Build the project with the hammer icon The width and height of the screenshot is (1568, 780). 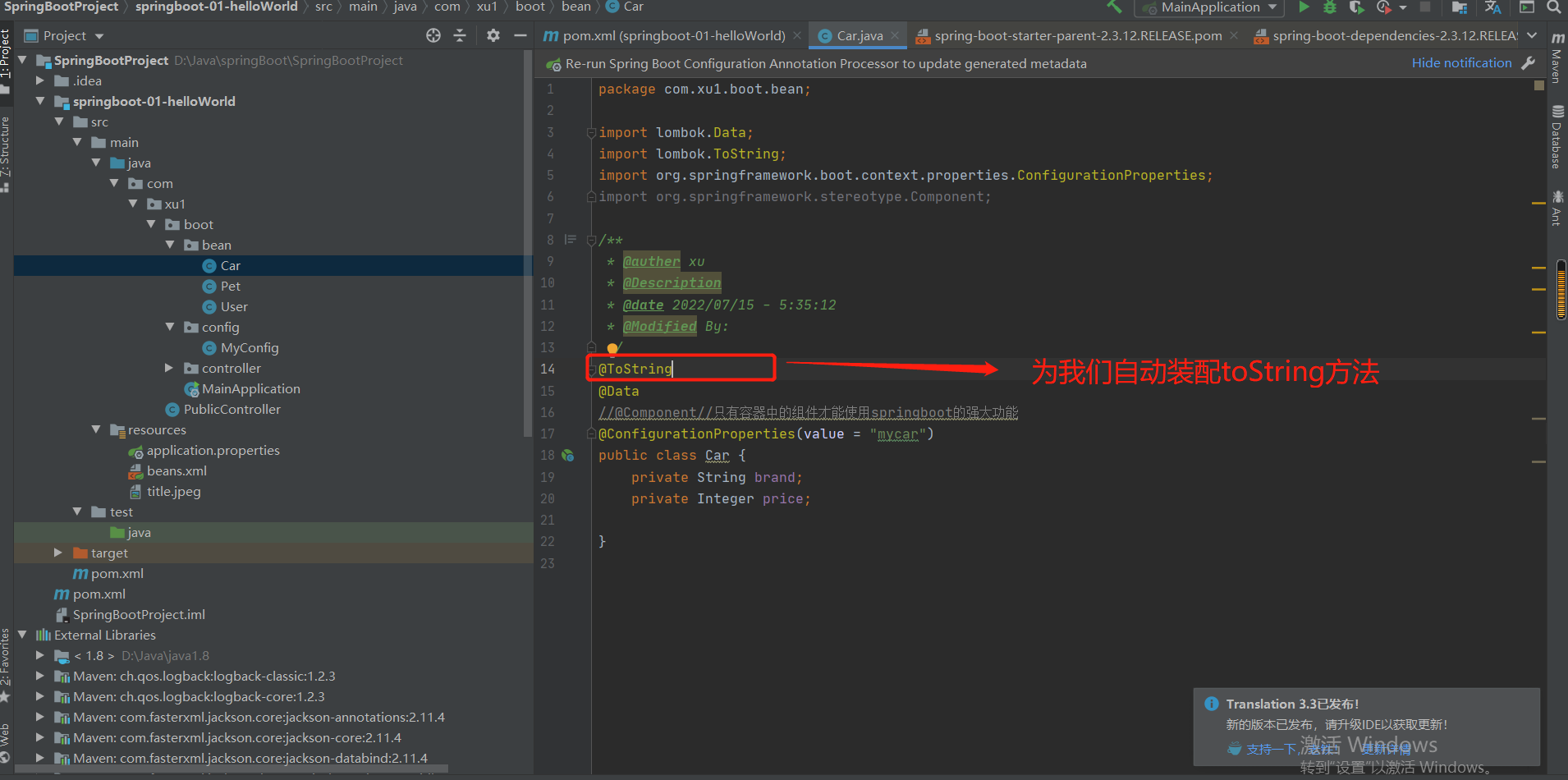point(1114,7)
